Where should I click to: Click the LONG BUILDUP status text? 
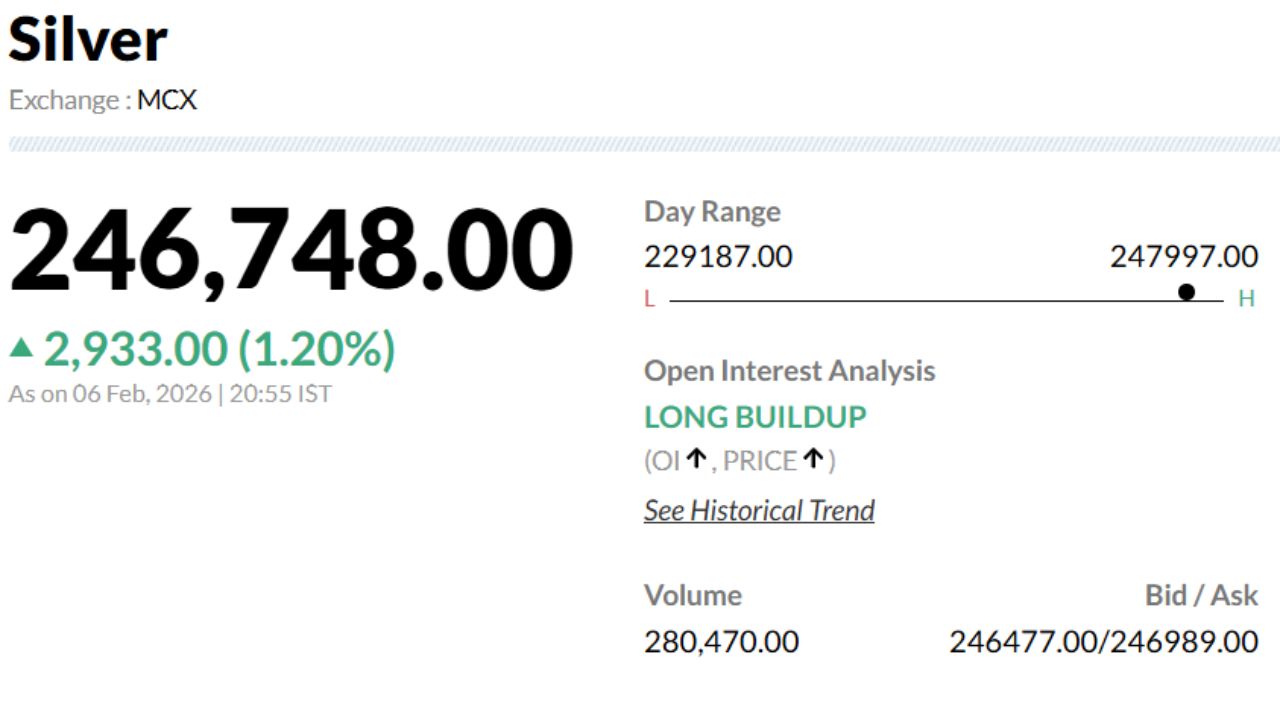(755, 416)
